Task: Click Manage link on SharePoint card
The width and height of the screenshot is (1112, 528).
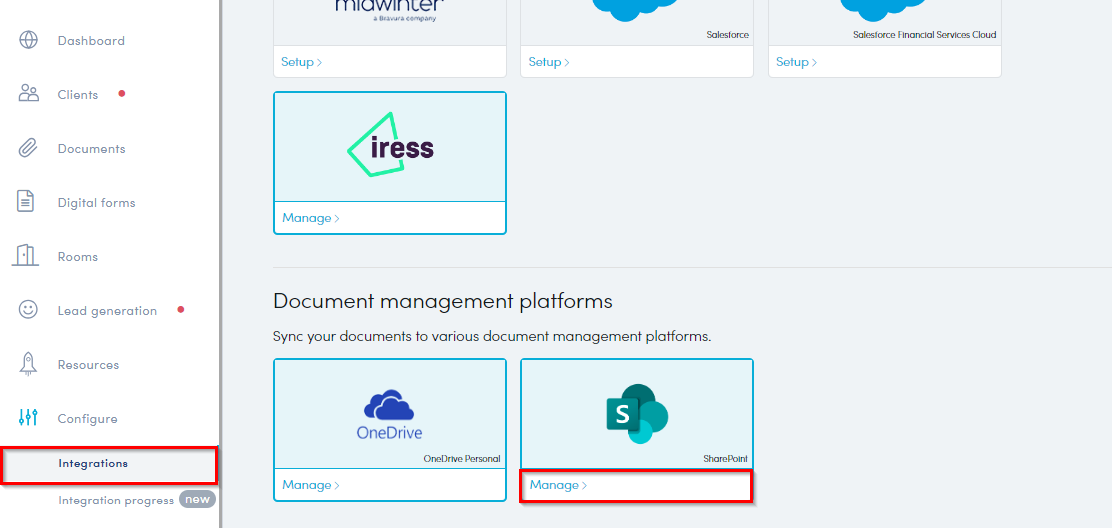Action: point(558,485)
